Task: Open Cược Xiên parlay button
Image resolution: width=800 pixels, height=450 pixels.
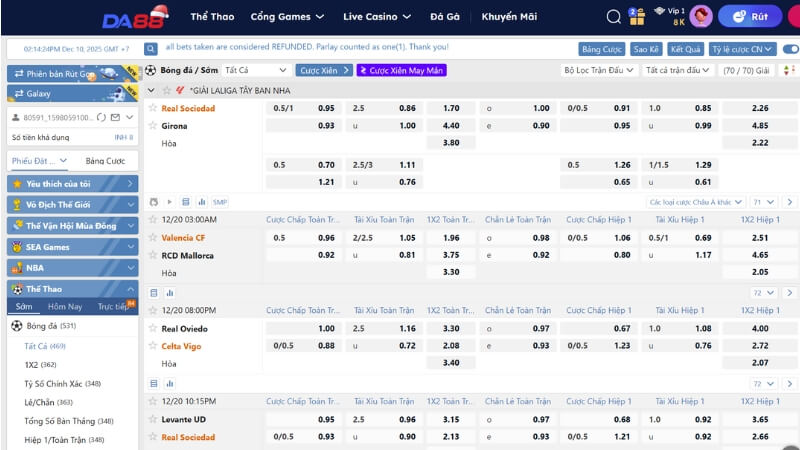Action: (x=324, y=70)
